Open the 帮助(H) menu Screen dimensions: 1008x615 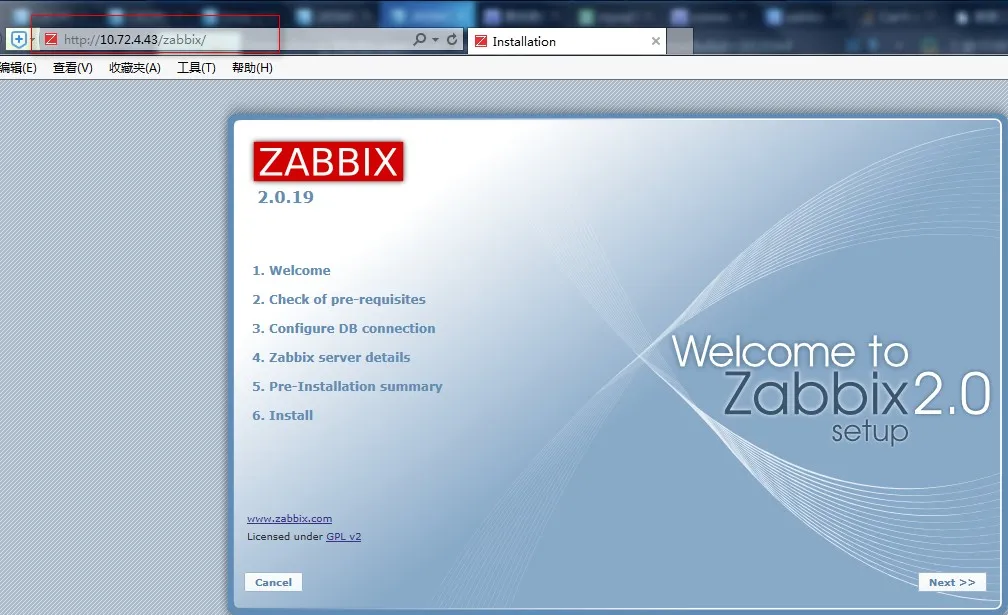(252, 67)
